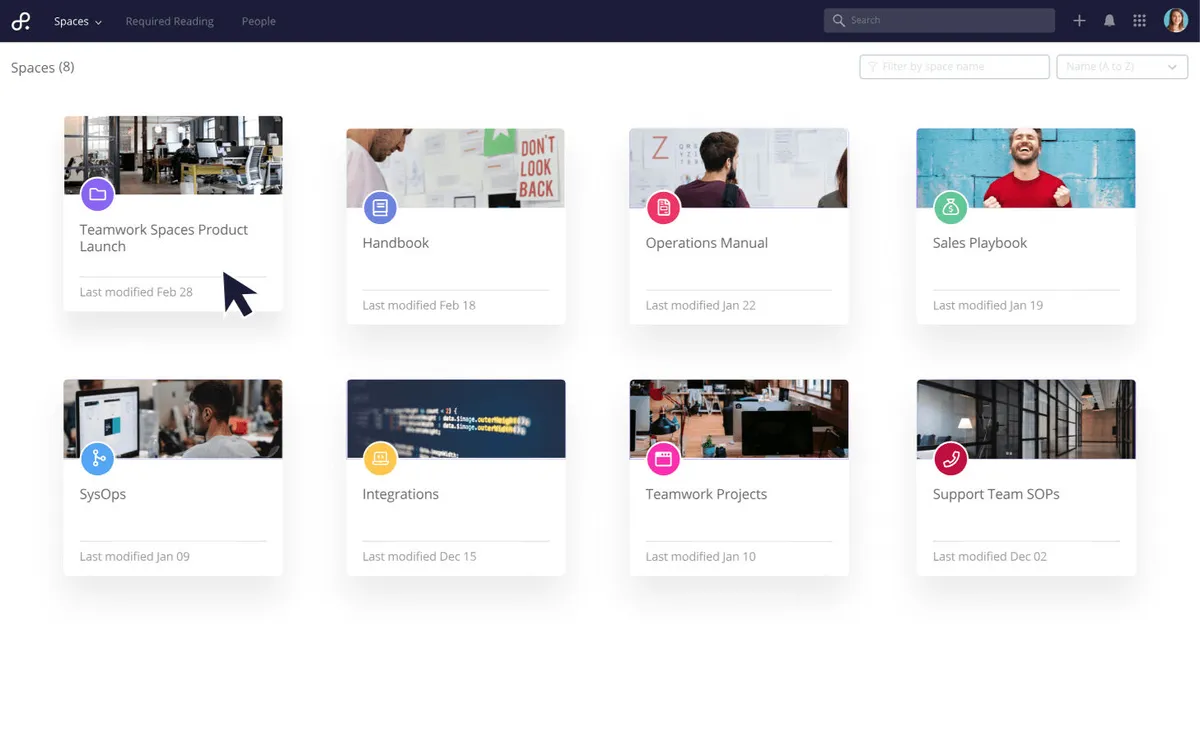Image resolution: width=1200 pixels, height=743 pixels.
Task: Click the SysOps branch icon
Action: point(97,459)
